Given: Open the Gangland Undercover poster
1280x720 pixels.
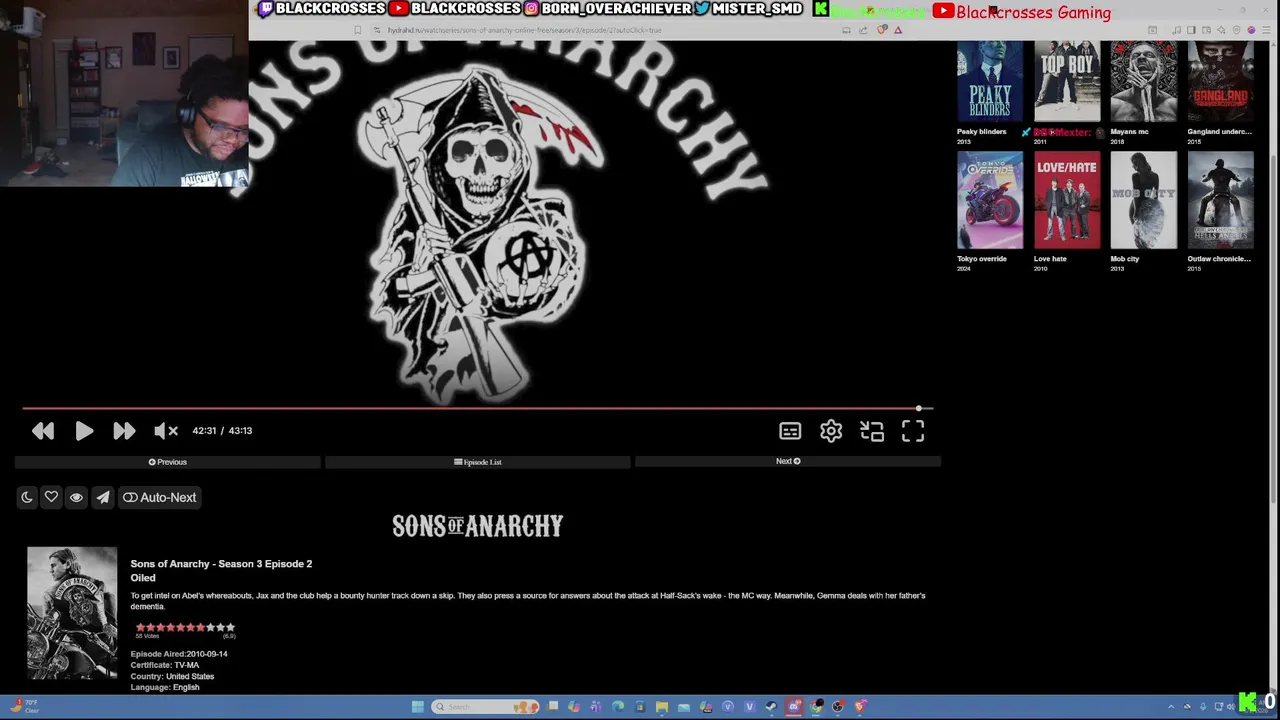Looking at the screenshot, I should 1220,81.
